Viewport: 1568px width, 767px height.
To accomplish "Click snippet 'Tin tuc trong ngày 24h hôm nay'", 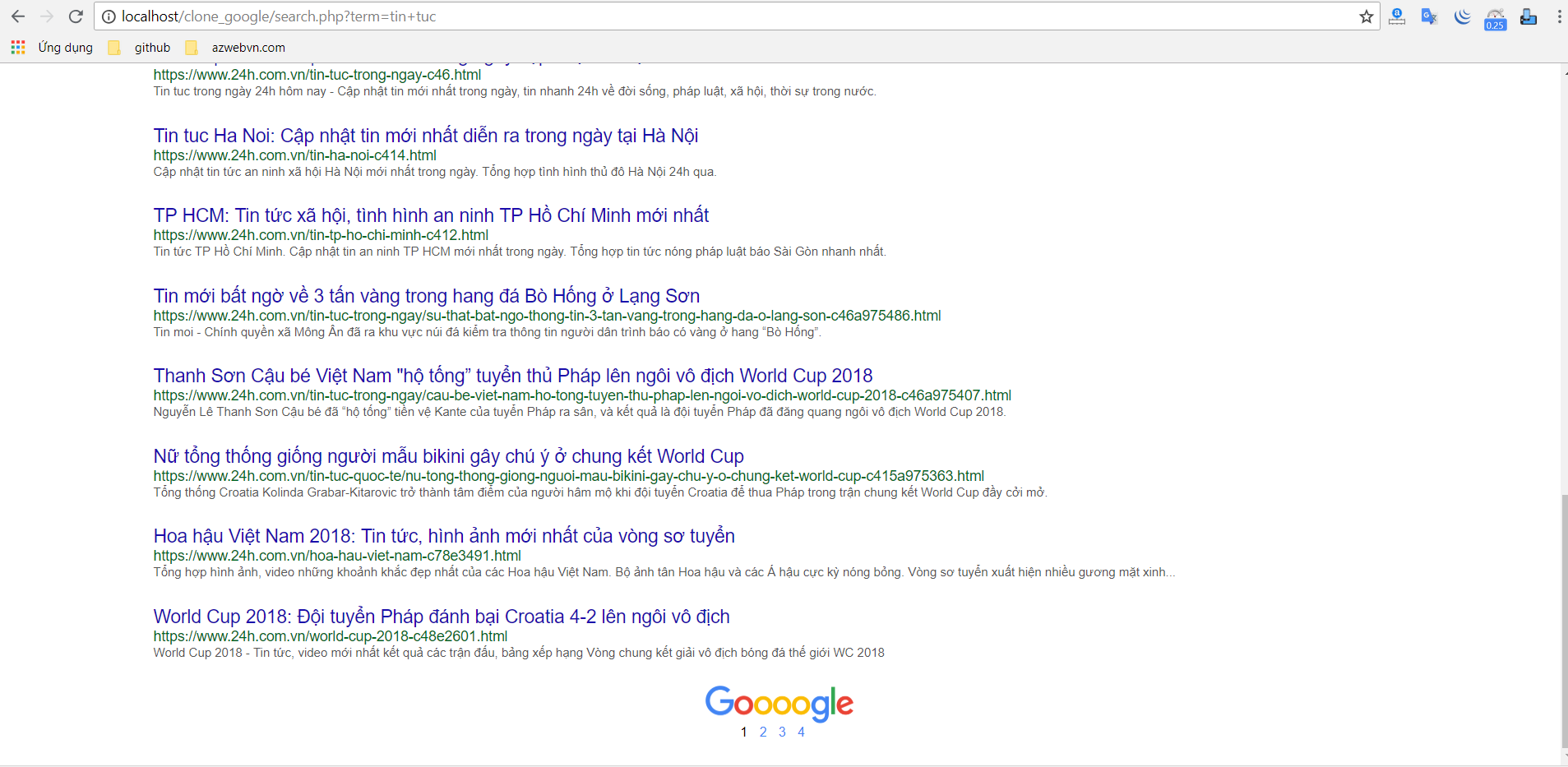I will 515,91.
